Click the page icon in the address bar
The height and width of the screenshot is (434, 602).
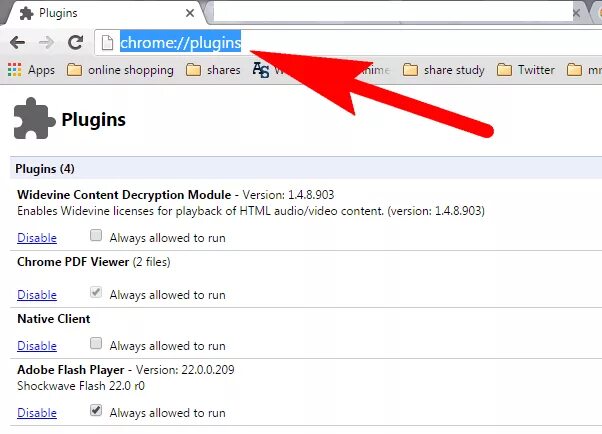click(108, 43)
